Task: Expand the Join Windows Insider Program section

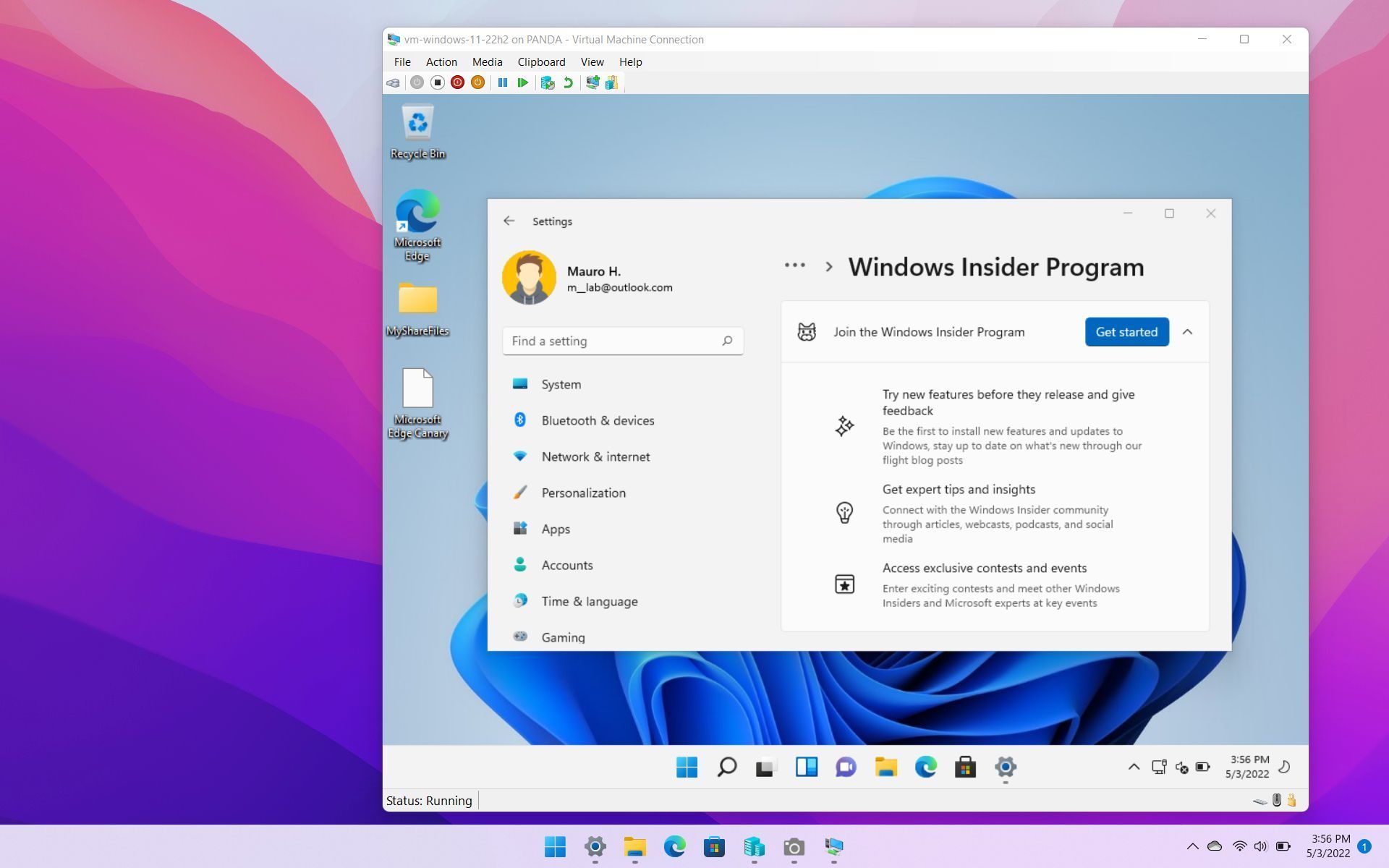Action: [x=1188, y=332]
